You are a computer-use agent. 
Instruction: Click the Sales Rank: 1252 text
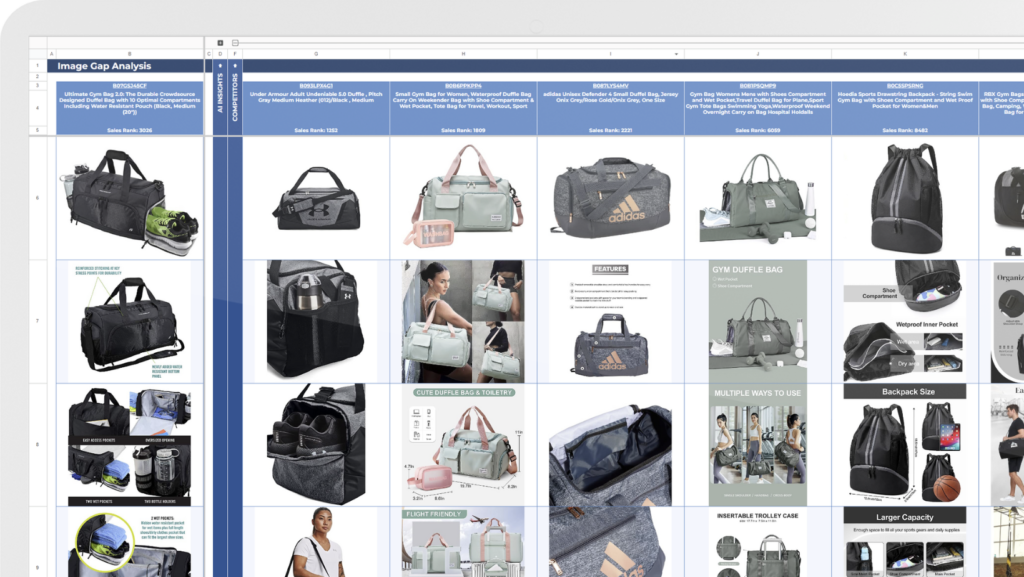[x=316, y=131]
